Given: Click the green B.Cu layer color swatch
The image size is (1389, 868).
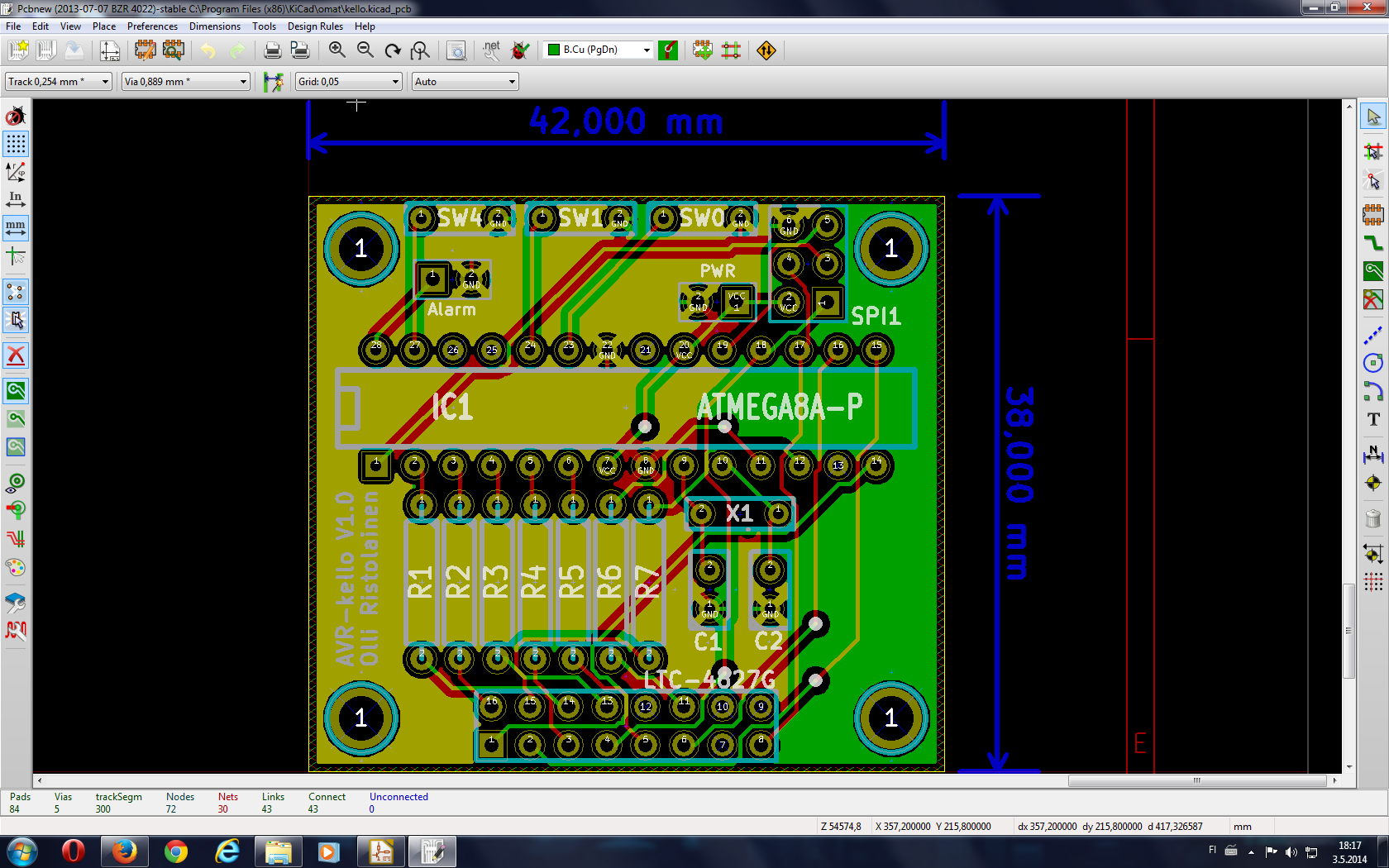Looking at the screenshot, I should 554,50.
